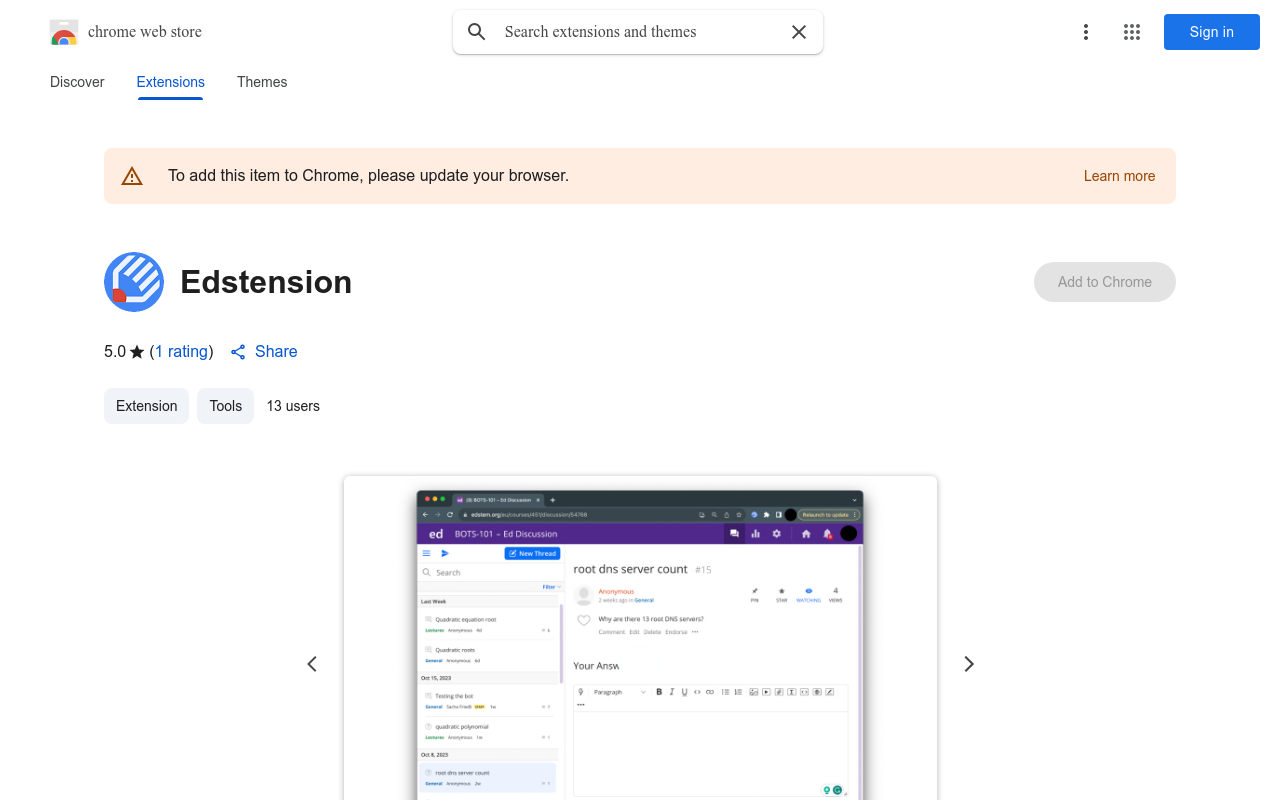Open the Google apps grid
Image resolution: width=1280 pixels, height=800 pixels.
[x=1132, y=32]
